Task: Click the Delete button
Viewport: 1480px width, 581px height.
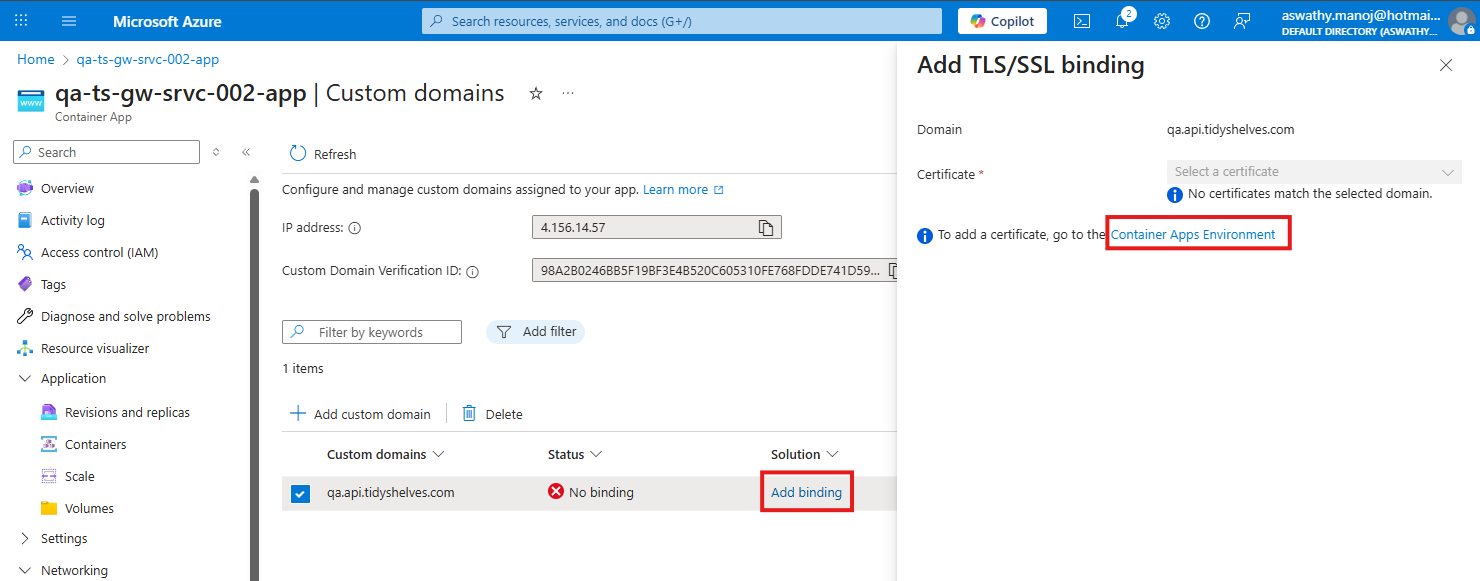Action: point(492,414)
